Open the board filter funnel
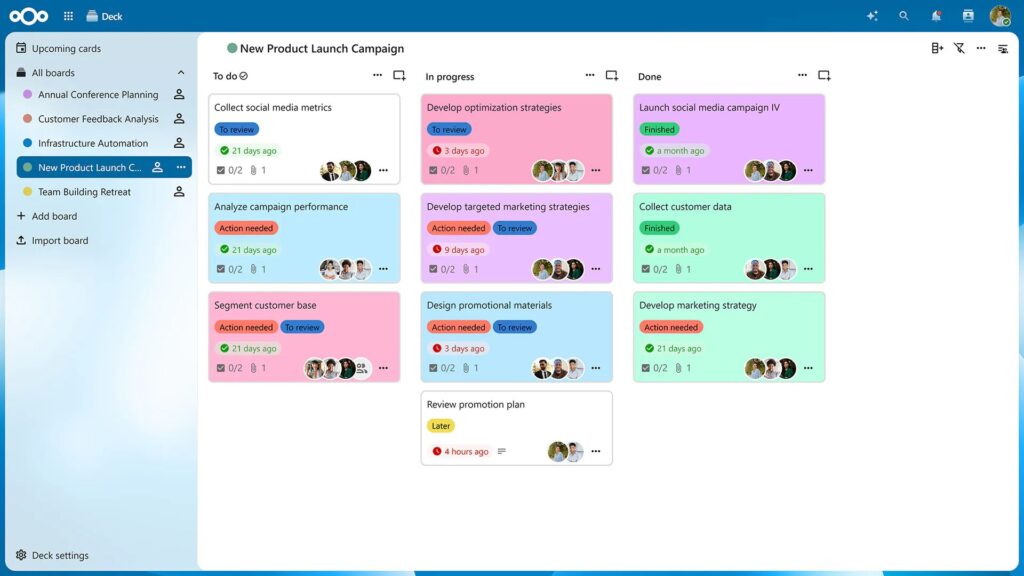This screenshot has width=1024, height=576. [x=959, y=48]
